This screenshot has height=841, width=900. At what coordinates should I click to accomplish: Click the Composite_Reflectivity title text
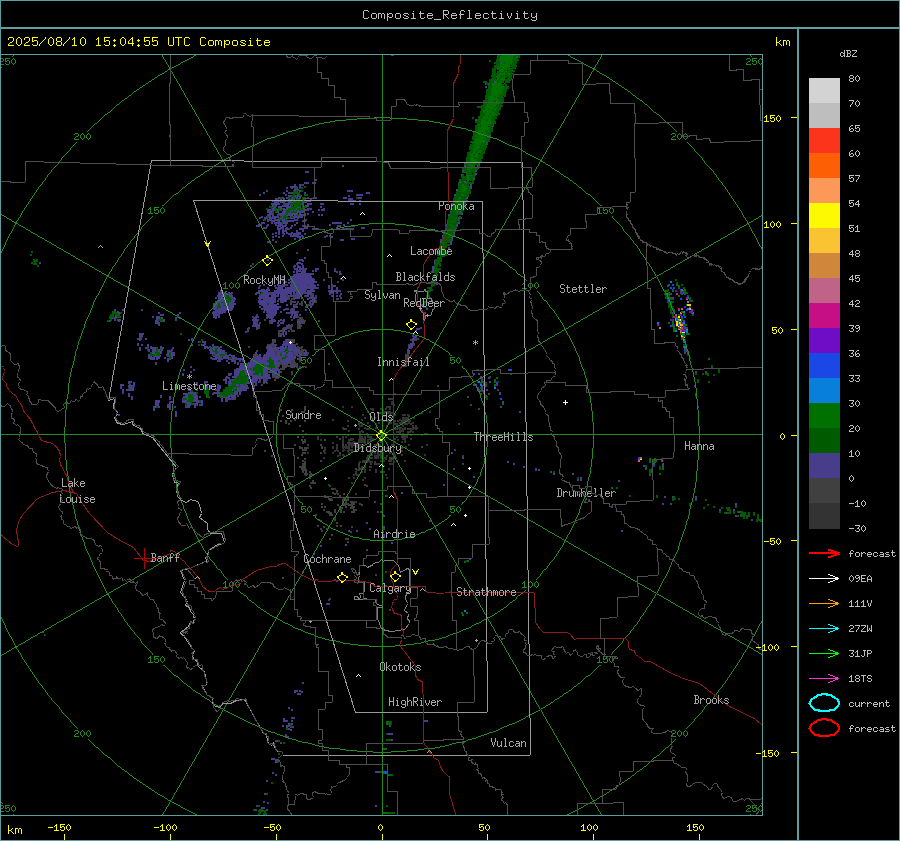[x=450, y=15]
